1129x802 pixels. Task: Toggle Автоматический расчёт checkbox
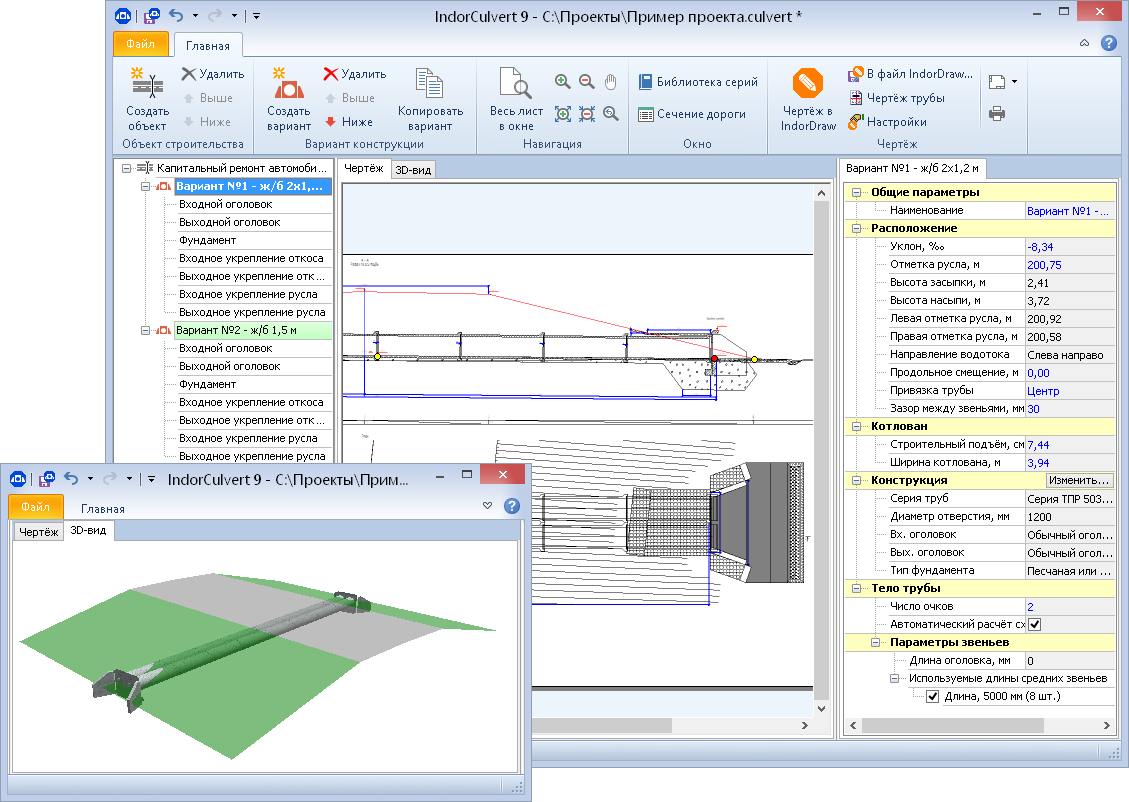click(x=1035, y=624)
